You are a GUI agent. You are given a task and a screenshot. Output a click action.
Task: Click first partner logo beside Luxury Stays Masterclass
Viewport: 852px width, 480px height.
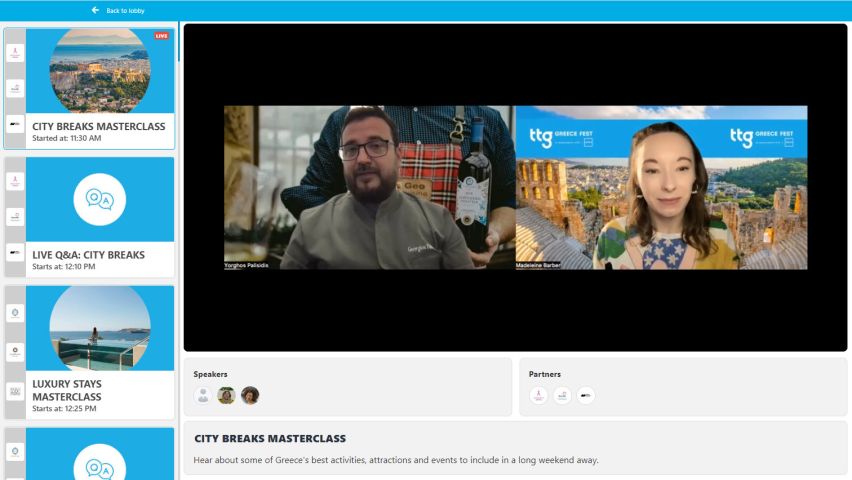pos(15,313)
